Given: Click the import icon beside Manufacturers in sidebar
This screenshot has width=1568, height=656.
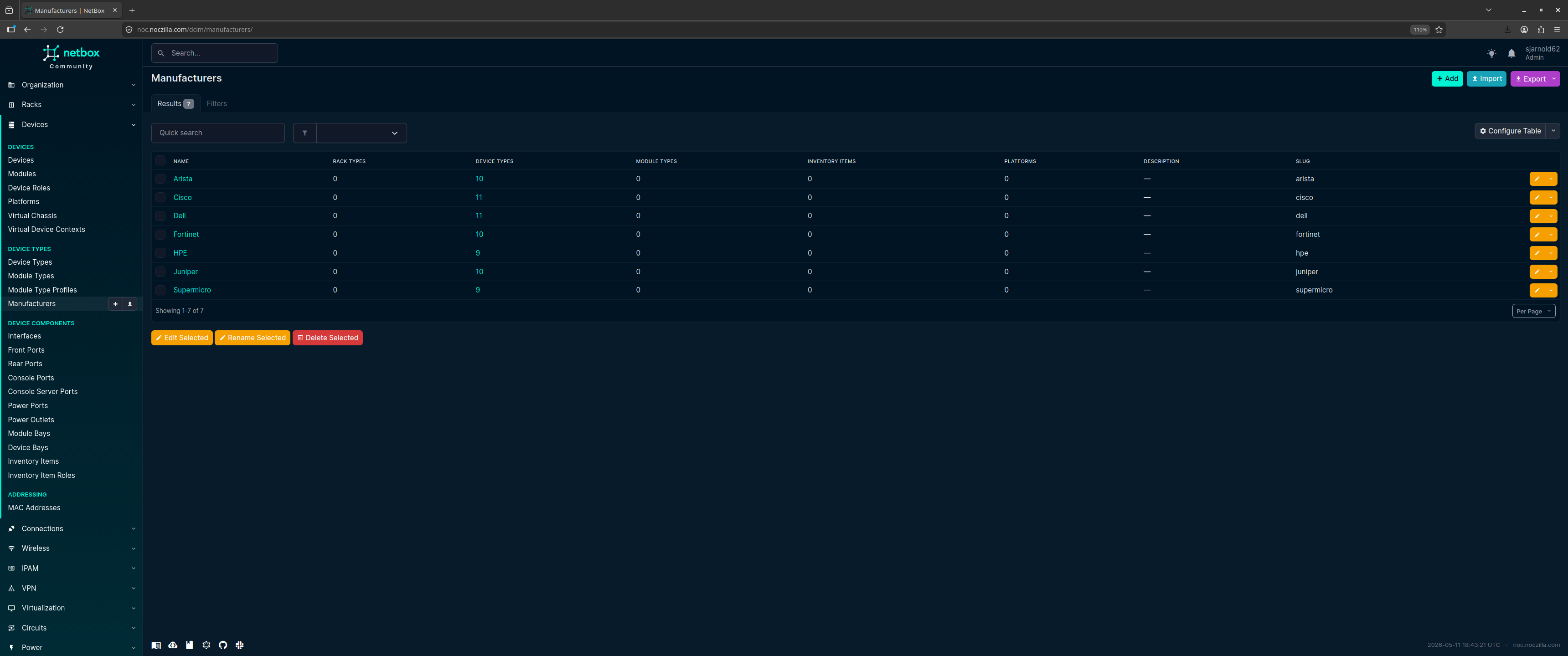Looking at the screenshot, I should pyautogui.click(x=129, y=304).
